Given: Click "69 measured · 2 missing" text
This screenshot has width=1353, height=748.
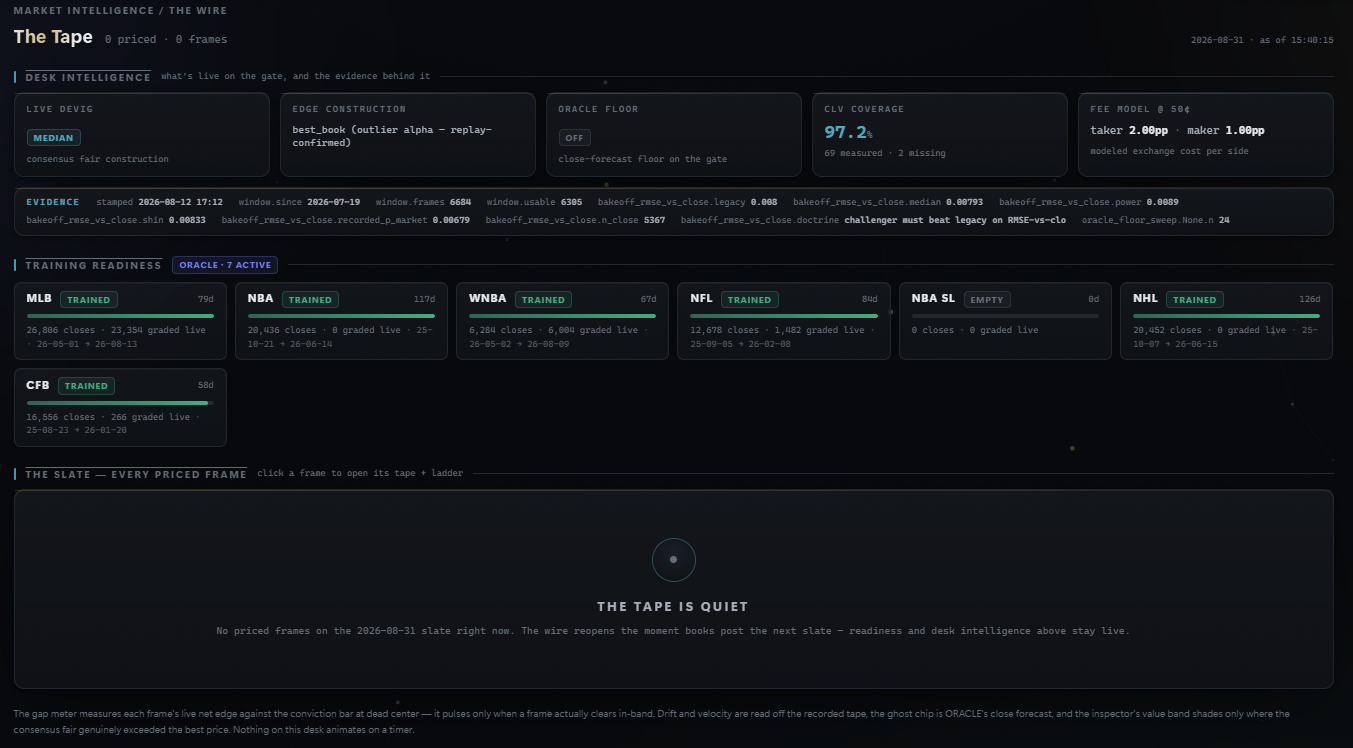Looking at the screenshot, I should tap(885, 153).
